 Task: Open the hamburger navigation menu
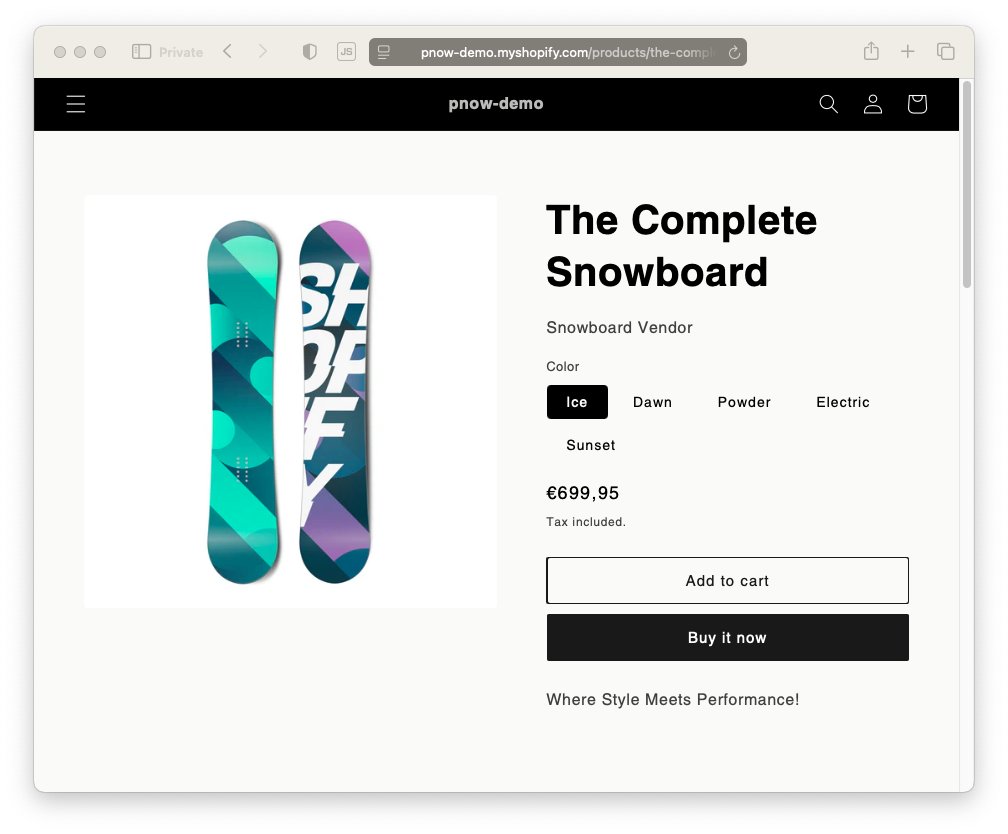point(76,104)
